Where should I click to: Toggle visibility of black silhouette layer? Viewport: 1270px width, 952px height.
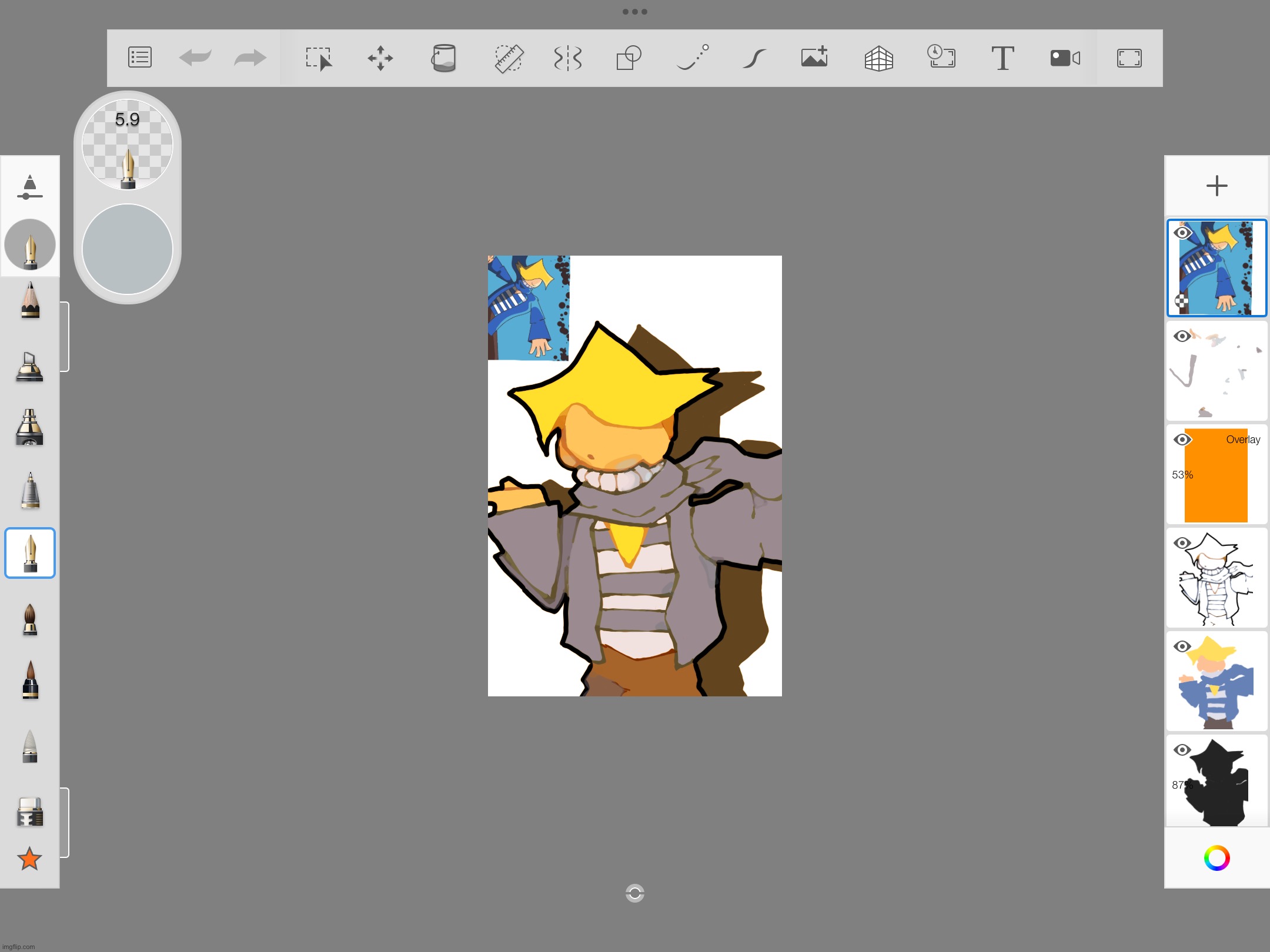coord(1182,750)
